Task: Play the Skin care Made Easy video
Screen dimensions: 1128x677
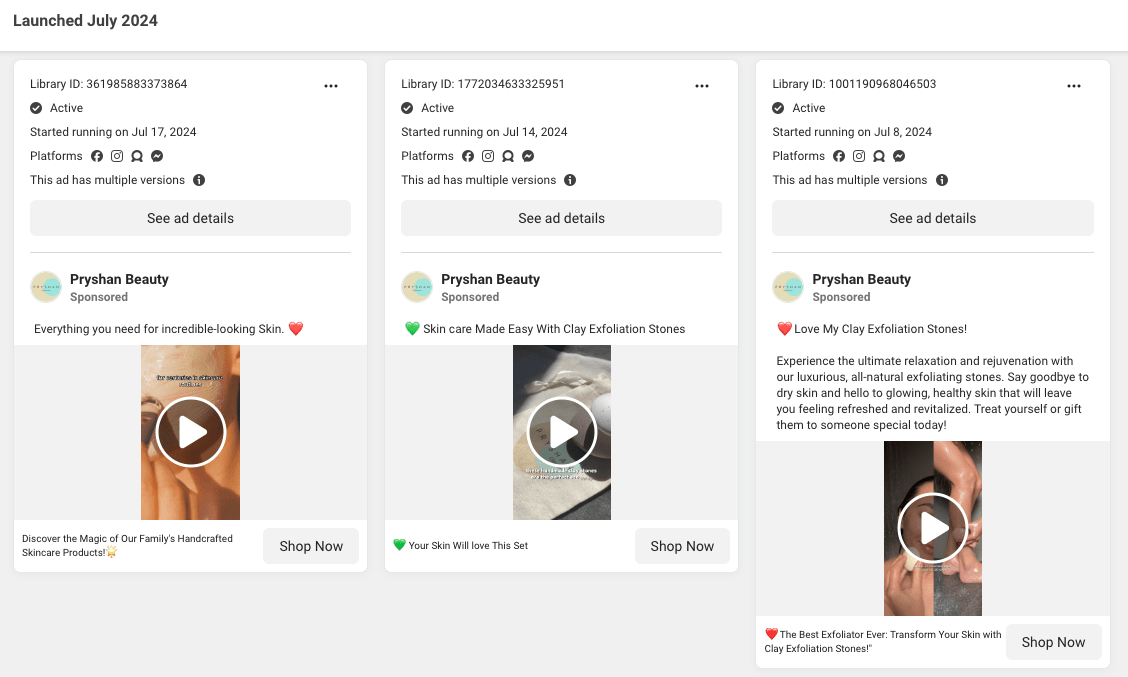Action: pos(561,432)
